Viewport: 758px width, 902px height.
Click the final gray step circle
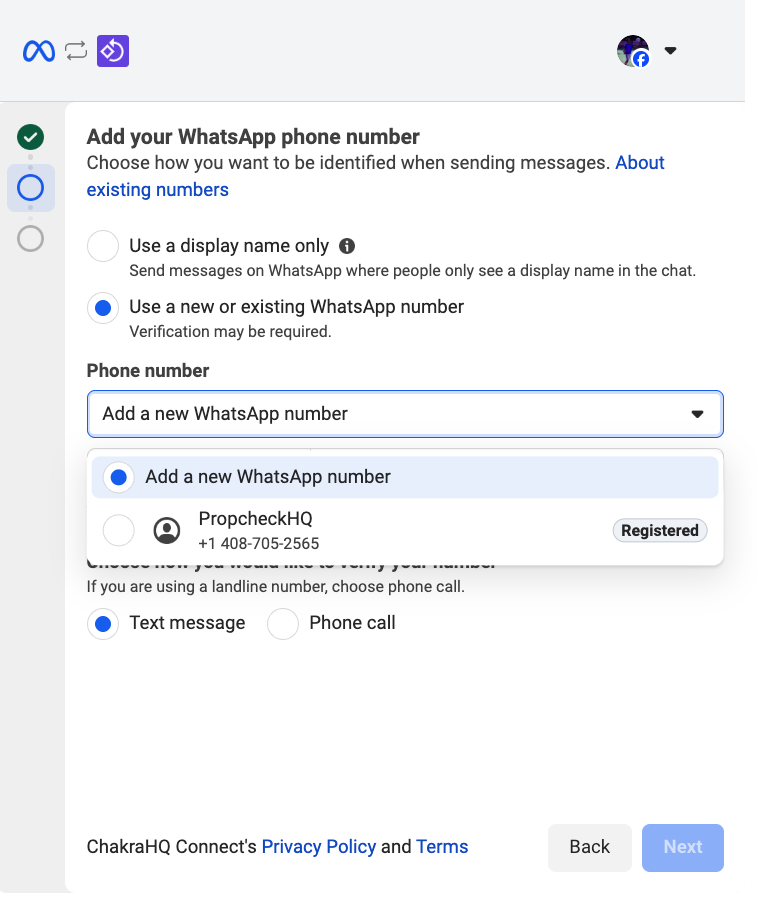31,238
